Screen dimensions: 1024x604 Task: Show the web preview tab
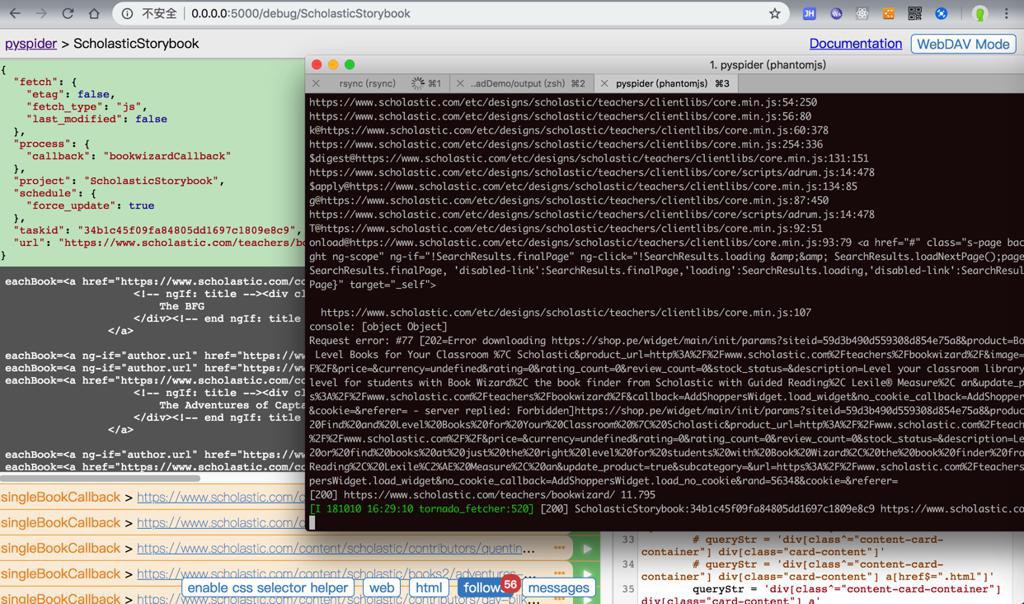pyautogui.click(x=381, y=588)
